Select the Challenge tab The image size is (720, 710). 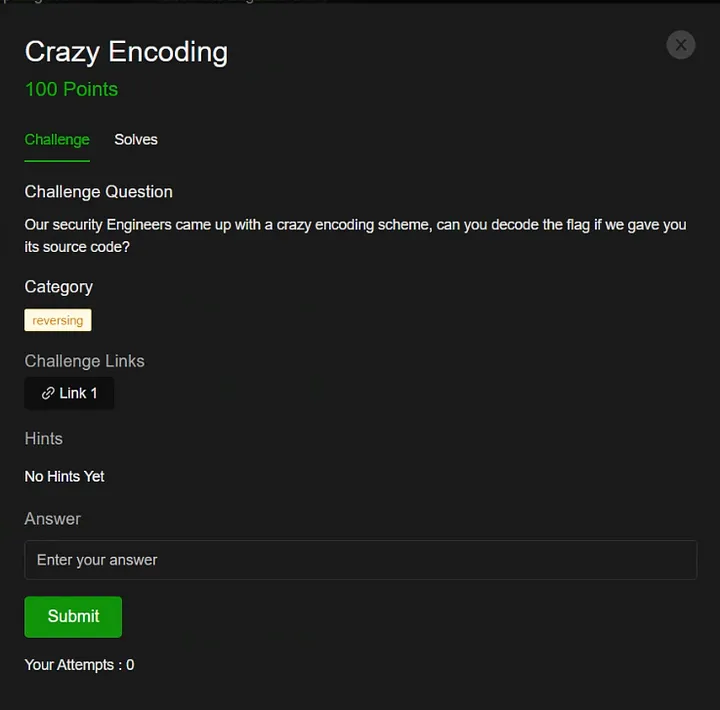(x=57, y=140)
